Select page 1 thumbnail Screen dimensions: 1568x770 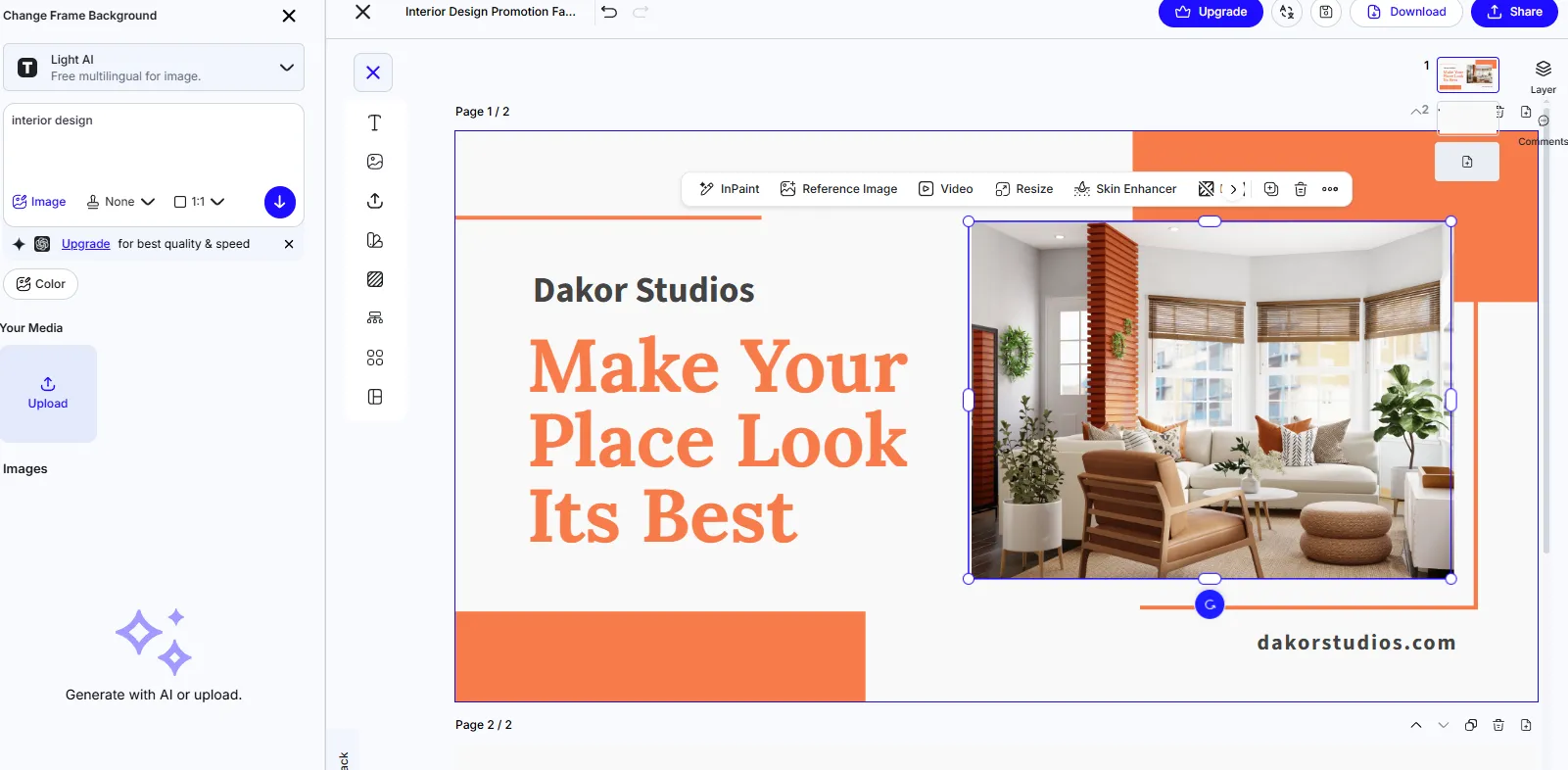click(x=1467, y=75)
